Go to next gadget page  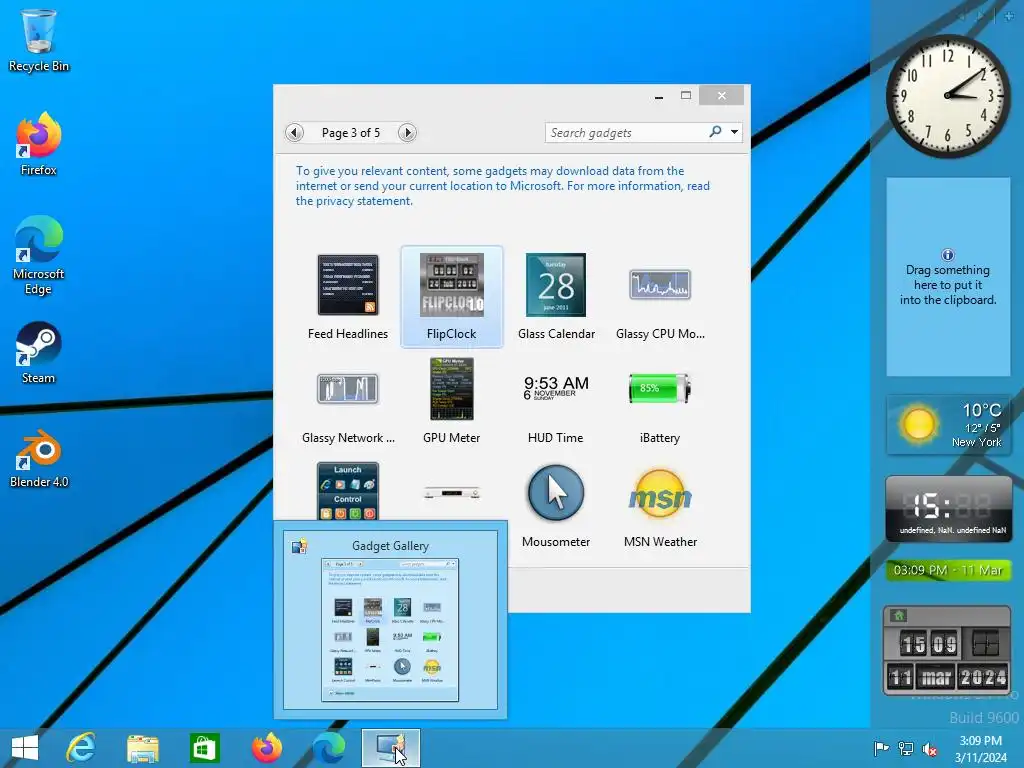click(x=407, y=133)
